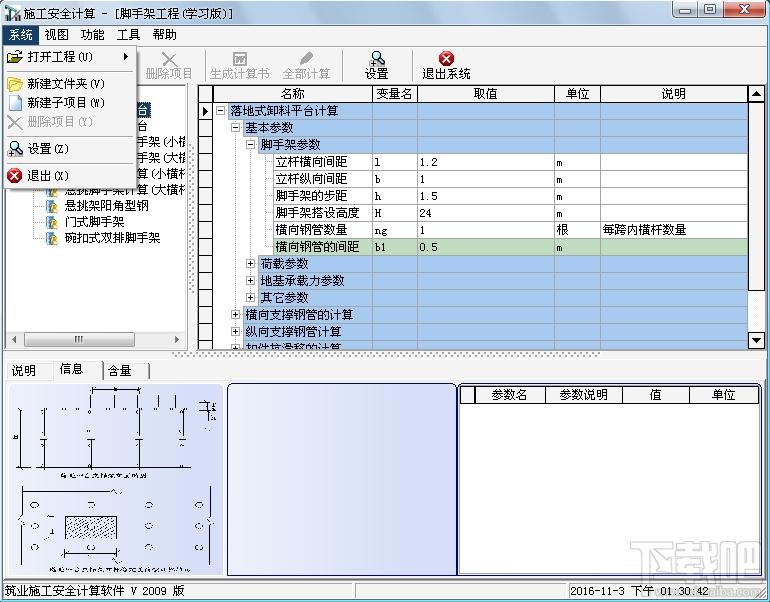Choose 打开工程 from the system menu

pyautogui.click(x=70, y=57)
